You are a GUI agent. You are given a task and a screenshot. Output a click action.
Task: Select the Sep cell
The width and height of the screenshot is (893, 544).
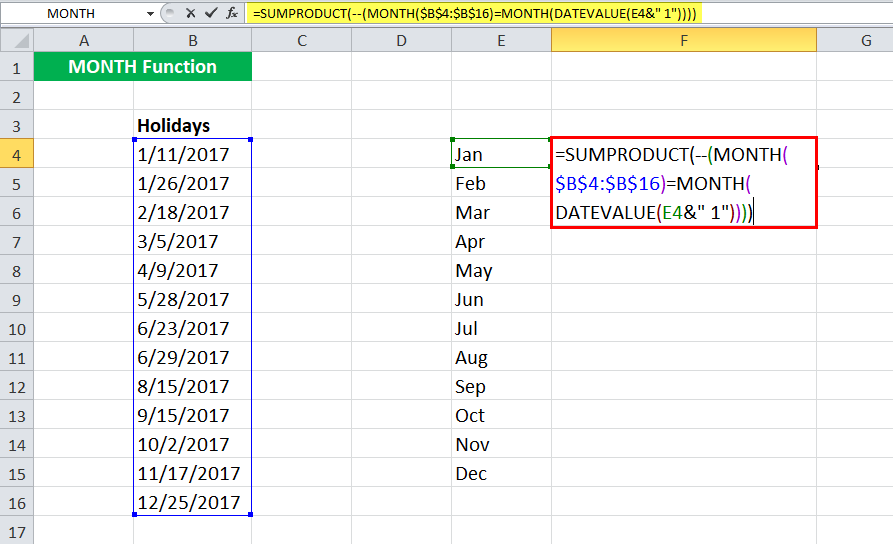point(501,386)
